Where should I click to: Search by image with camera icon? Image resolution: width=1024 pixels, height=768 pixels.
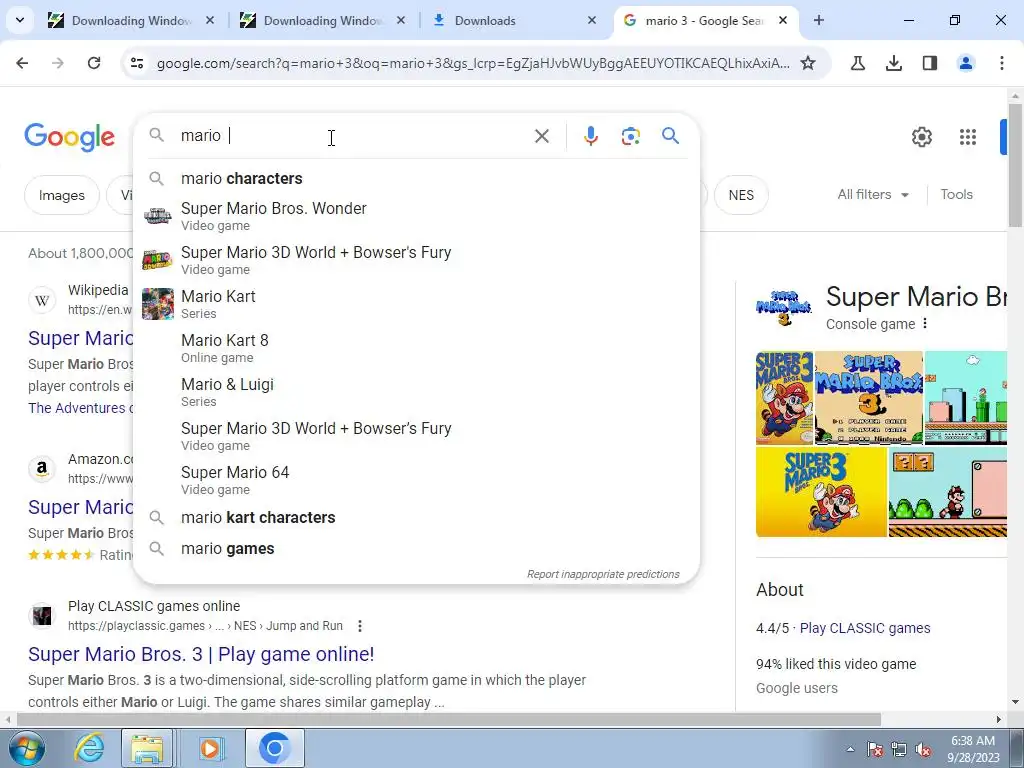coord(630,136)
